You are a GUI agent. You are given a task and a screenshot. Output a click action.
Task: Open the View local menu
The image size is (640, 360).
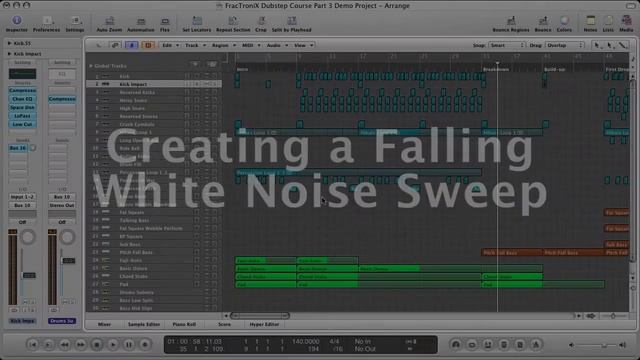tap(303, 45)
